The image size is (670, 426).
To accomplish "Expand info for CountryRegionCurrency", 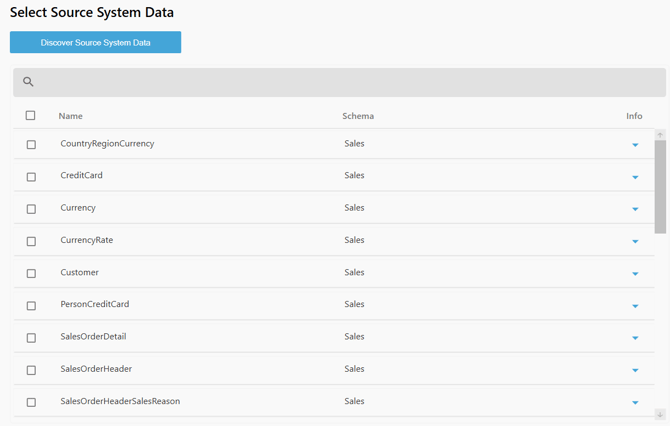I will (635, 145).
